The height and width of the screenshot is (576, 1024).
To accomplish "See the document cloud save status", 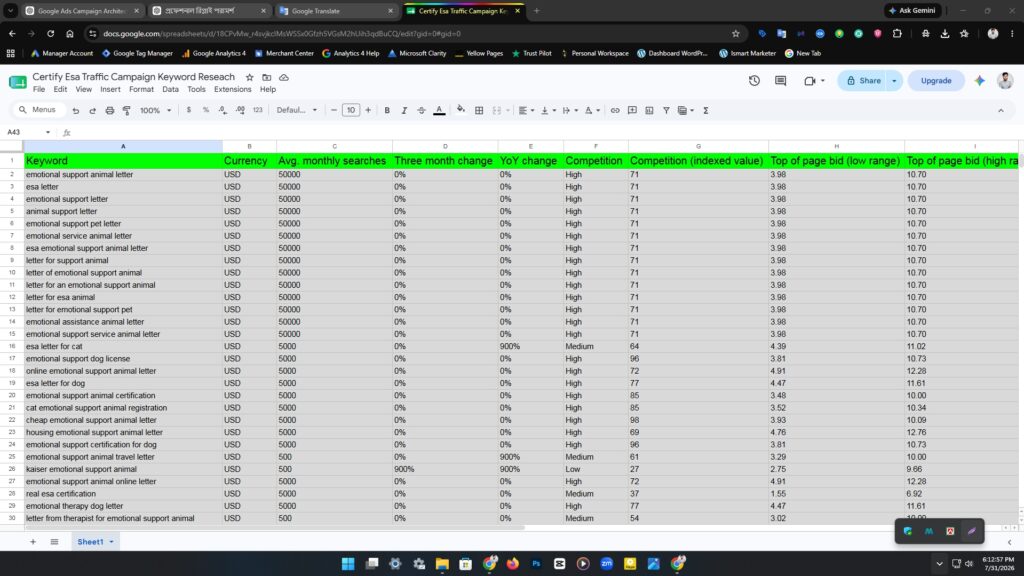I will click(284, 77).
